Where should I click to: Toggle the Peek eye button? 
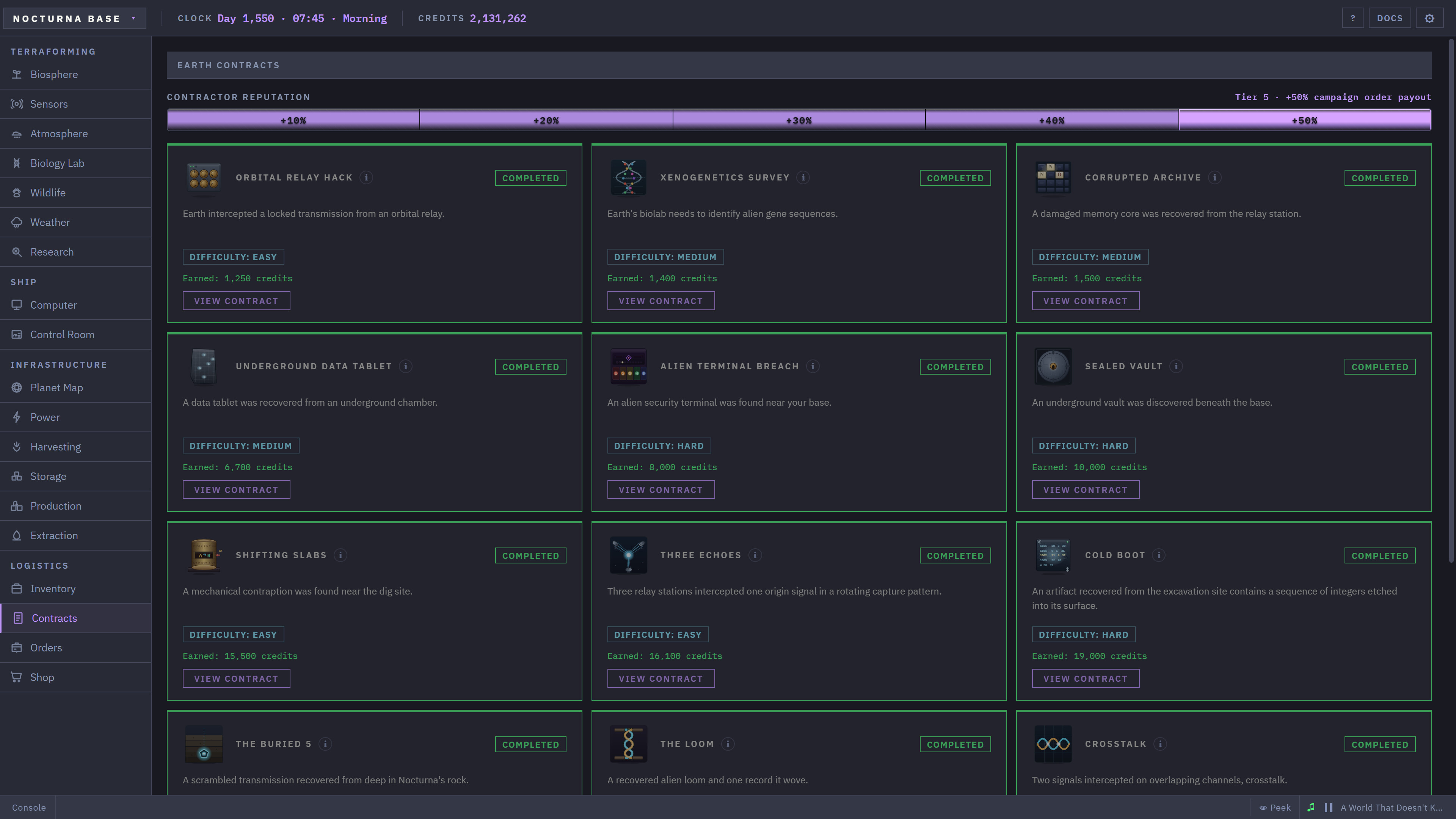click(x=1275, y=807)
